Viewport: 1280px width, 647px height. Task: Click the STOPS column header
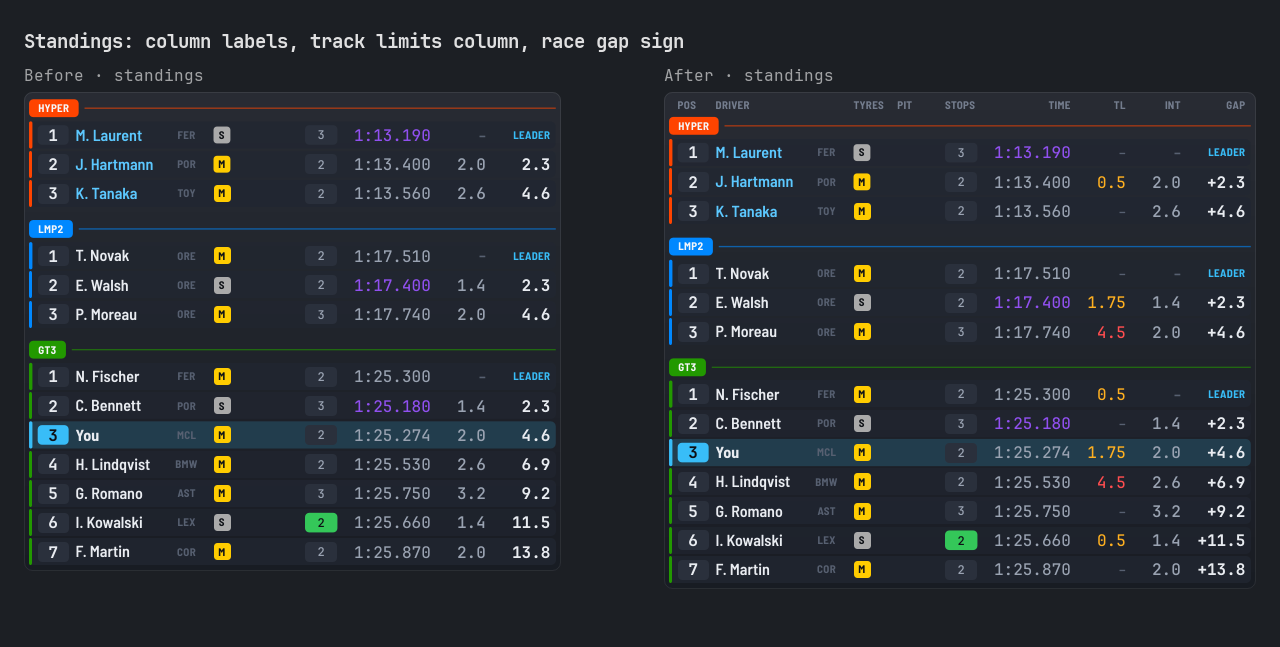click(960, 106)
